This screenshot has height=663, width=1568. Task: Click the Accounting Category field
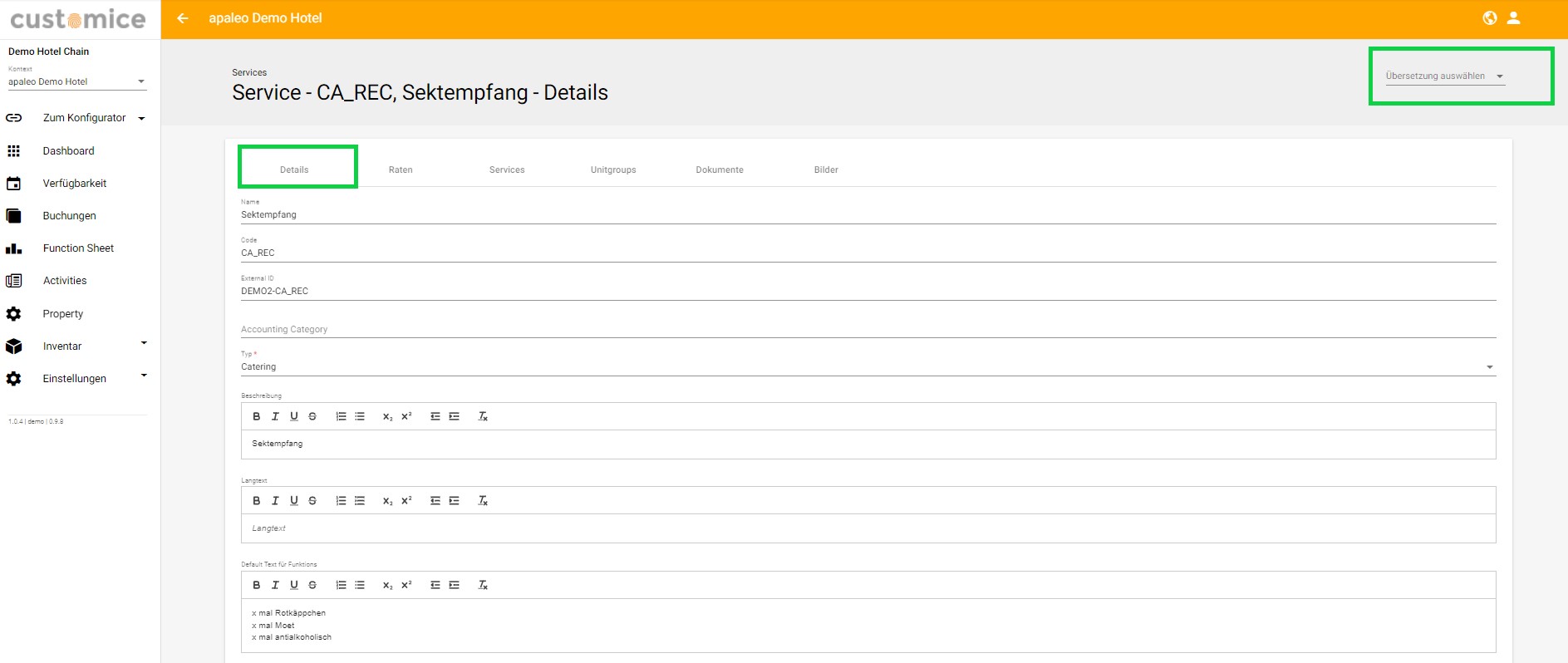(x=868, y=329)
